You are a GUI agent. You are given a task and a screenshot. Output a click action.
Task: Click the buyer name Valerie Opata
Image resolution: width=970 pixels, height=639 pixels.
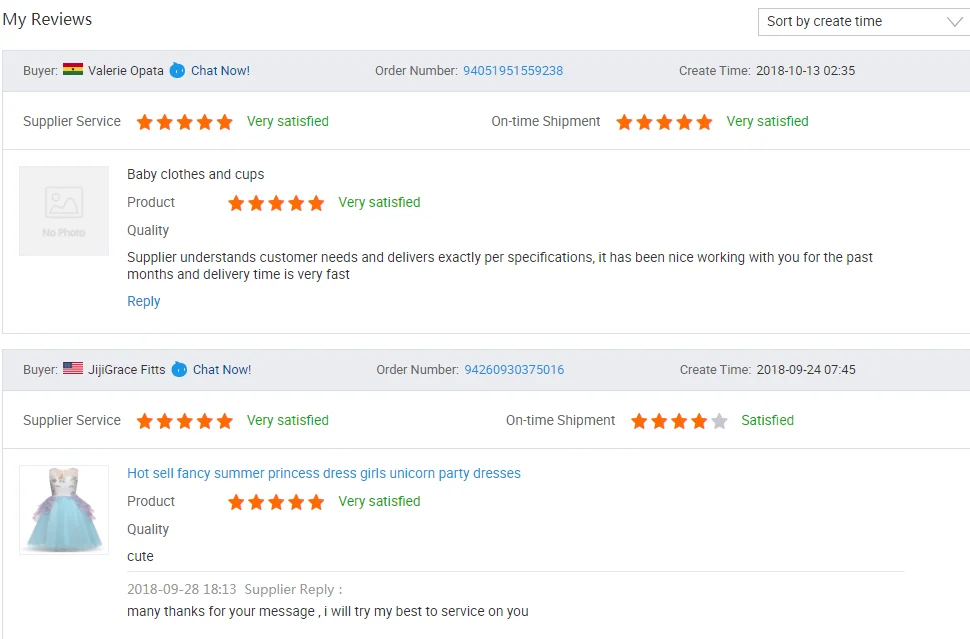pos(126,71)
